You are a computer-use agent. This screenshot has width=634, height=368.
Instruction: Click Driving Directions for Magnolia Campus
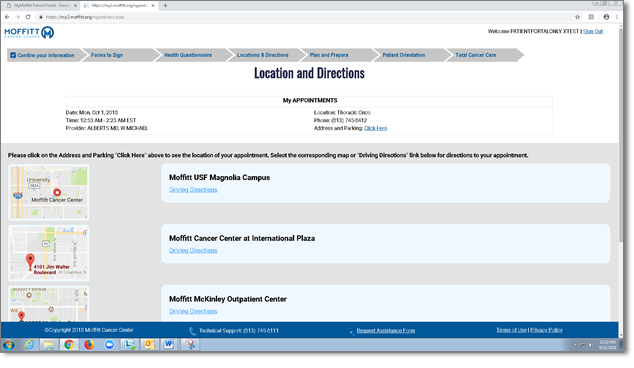point(193,190)
